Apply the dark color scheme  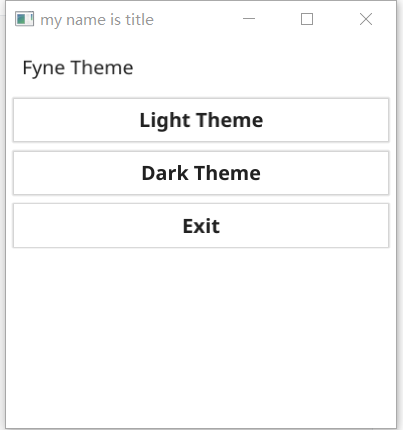[201, 173]
